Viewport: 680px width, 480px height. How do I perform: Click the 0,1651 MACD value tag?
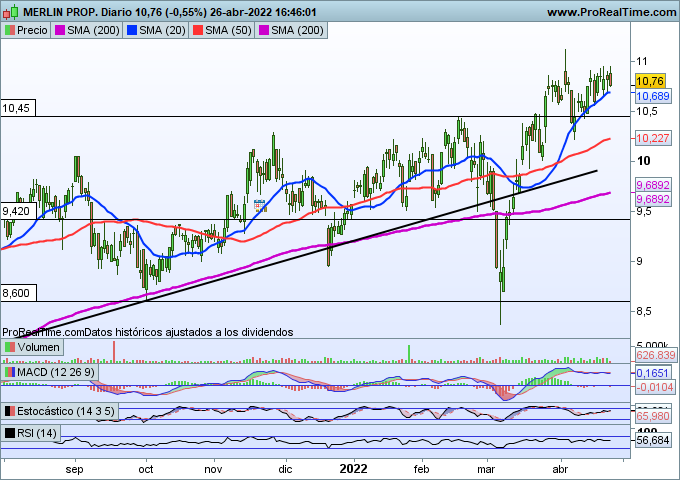pyautogui.click(x=653, y=372)
